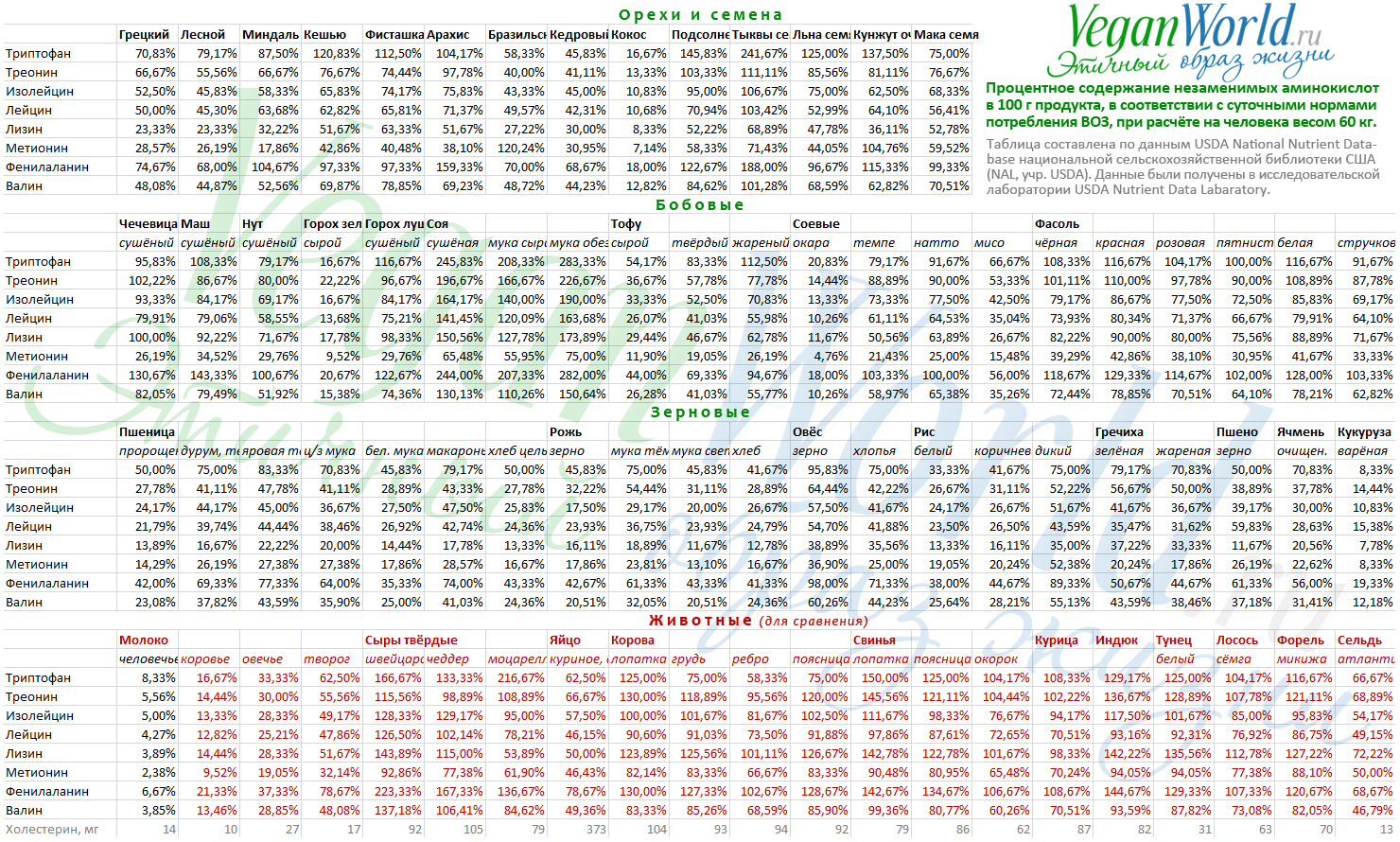Click the 'Ячмень' column header
Screen dimensions: 1400x842
tap(1301, 431)
